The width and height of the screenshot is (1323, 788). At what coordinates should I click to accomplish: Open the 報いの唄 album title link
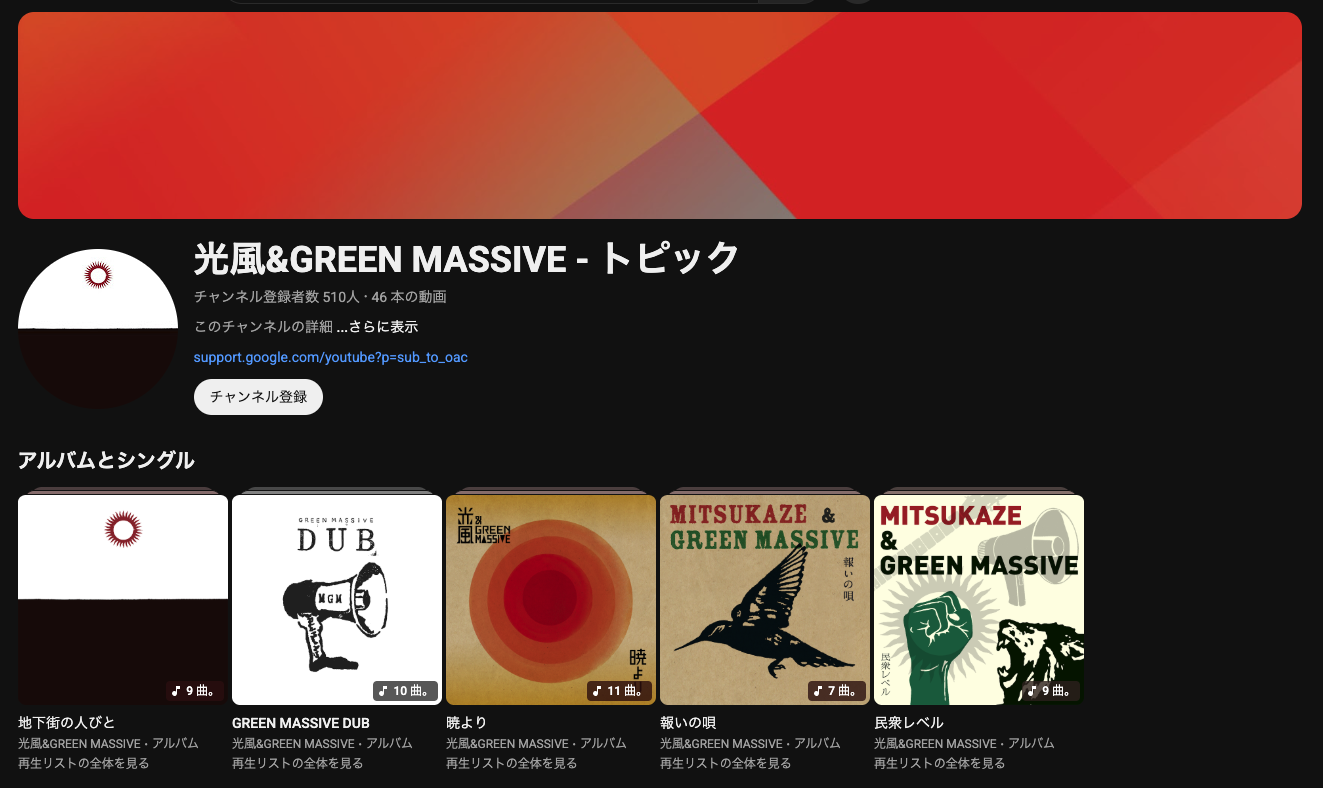688,722
